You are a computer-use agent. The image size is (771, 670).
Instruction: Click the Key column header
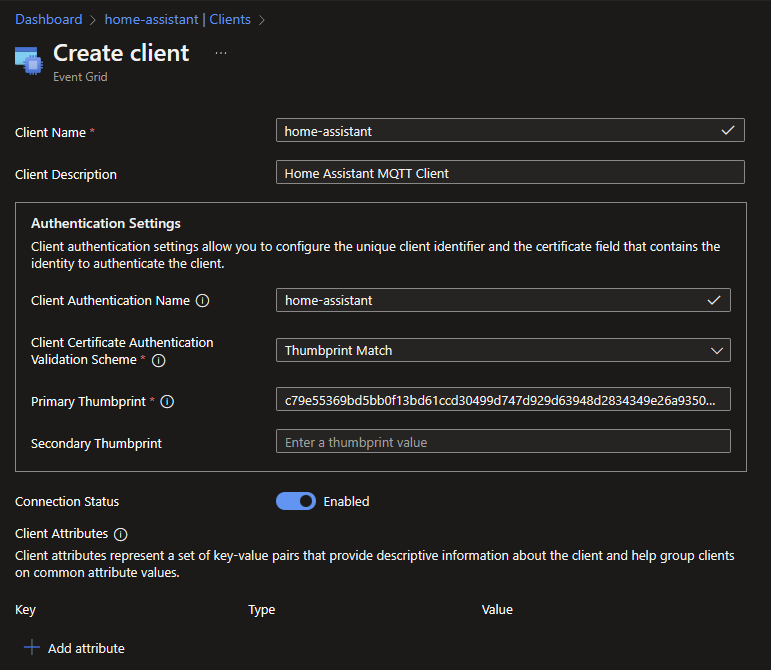coord(26,610)
